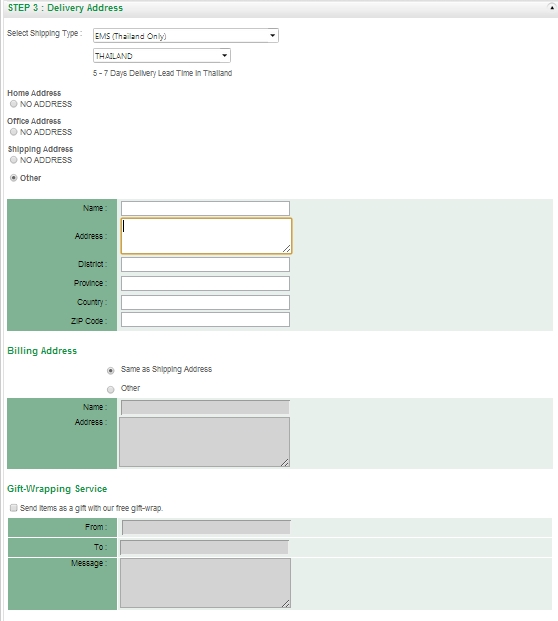Open the Select Shipping Type dropdown
558x621 pixels.
[186, 36]
